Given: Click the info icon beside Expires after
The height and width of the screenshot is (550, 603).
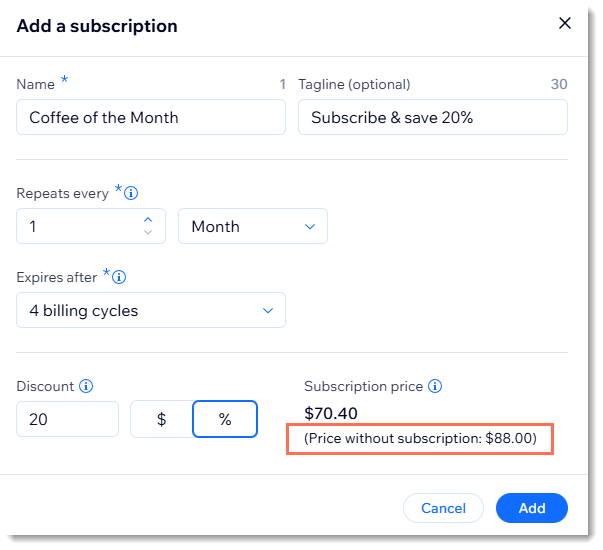Looking at the screenshot, I should pyautogui.click(x=121, y=277).
